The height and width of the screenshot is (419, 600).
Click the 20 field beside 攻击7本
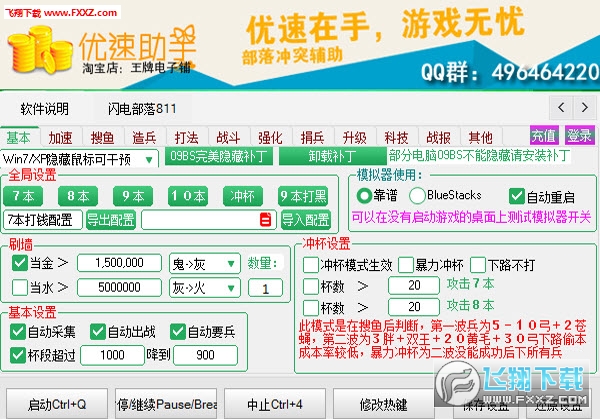click(414, 285)
